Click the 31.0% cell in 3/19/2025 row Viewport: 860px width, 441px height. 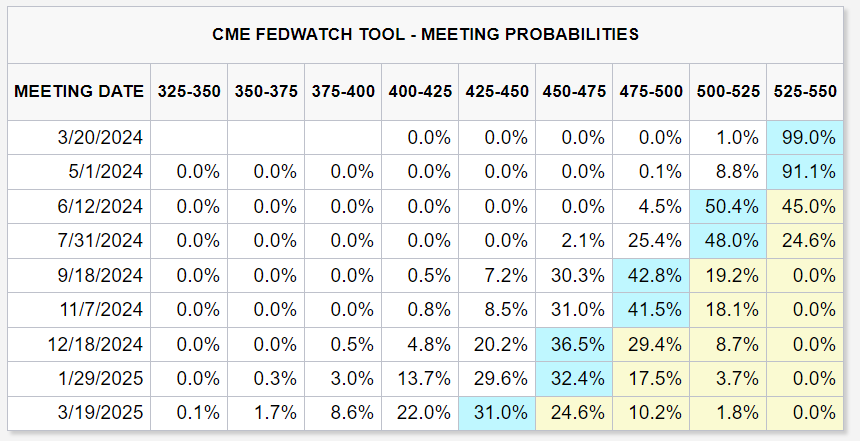tap(498, 411)
